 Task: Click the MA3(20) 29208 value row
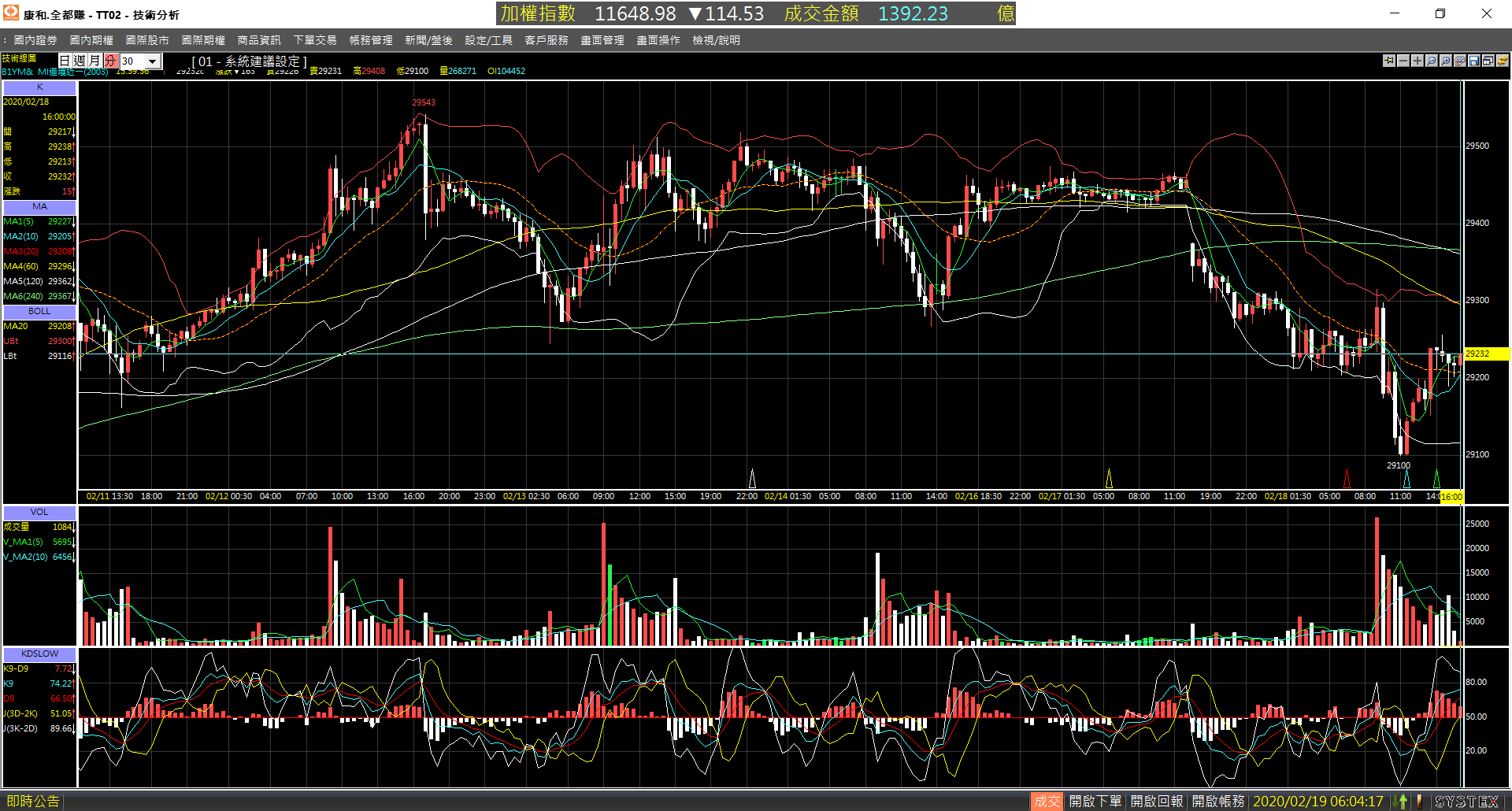point(39,252)
